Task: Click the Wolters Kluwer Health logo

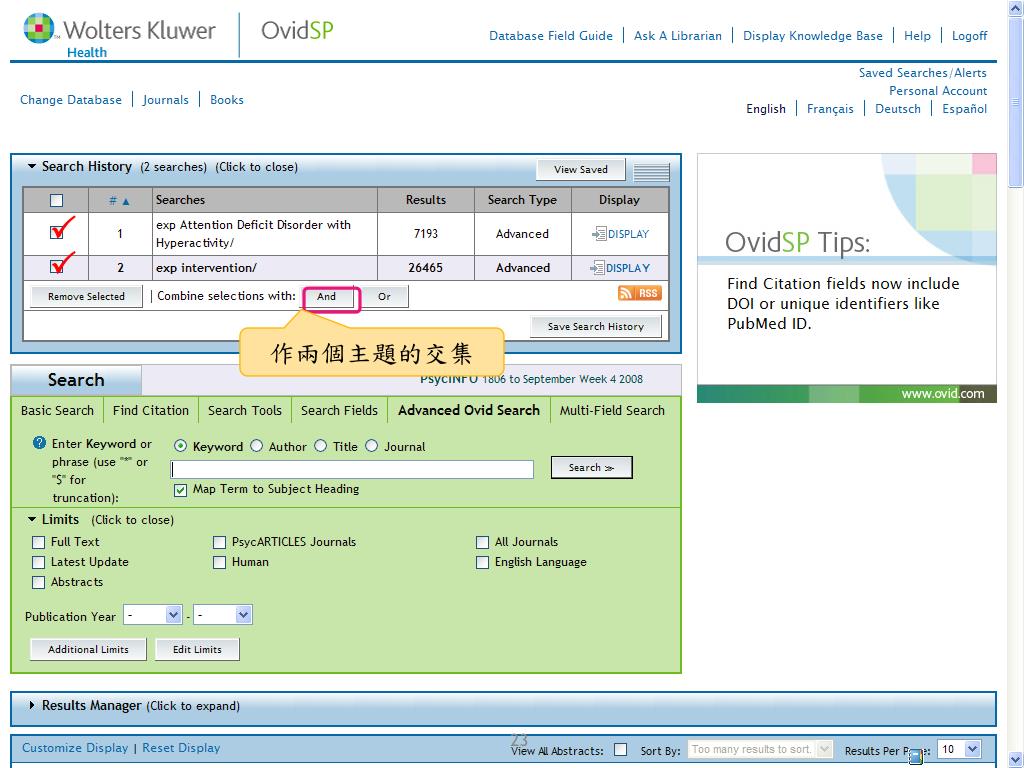Action: pyautogui.click(x=120, y=36)
